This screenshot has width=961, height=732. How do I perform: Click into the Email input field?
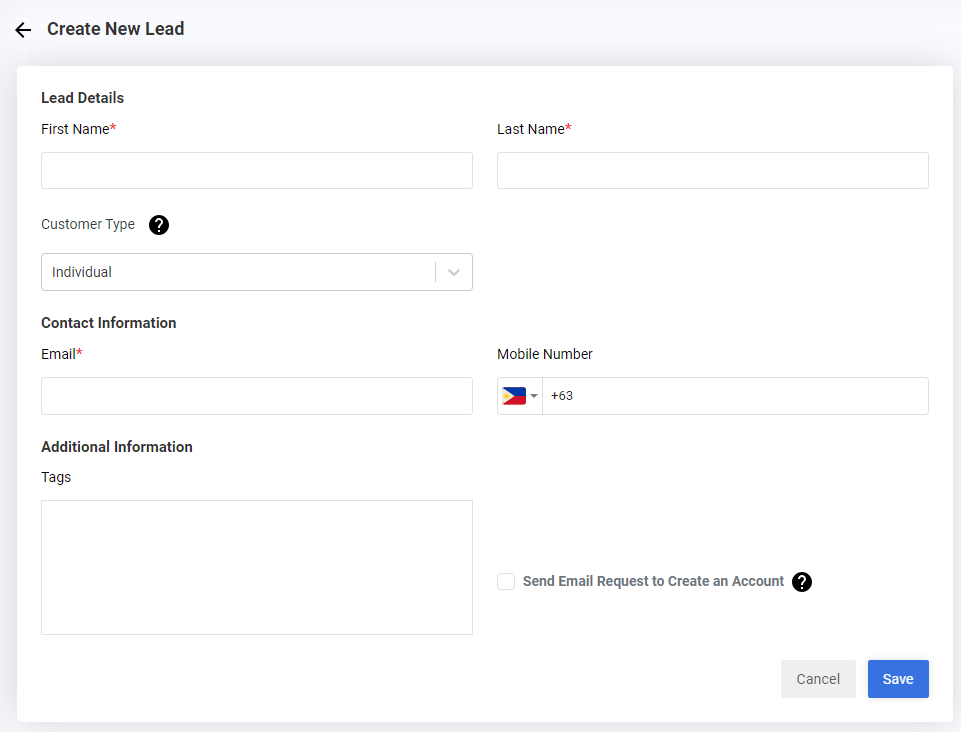click(x=256, y=396)
